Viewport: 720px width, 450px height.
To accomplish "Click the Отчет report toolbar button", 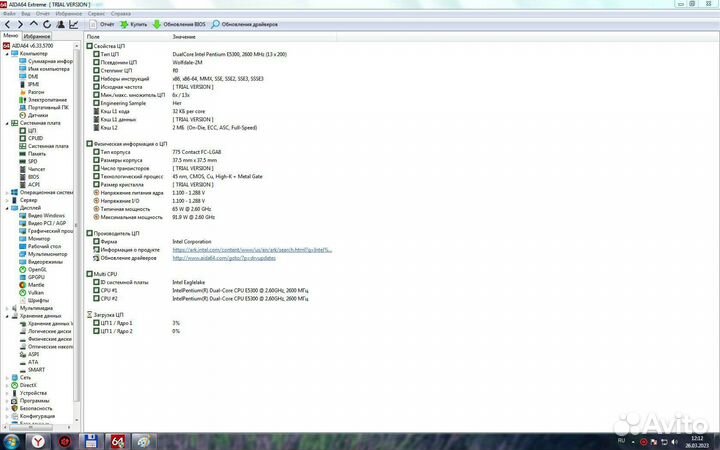I will point(102,24).
